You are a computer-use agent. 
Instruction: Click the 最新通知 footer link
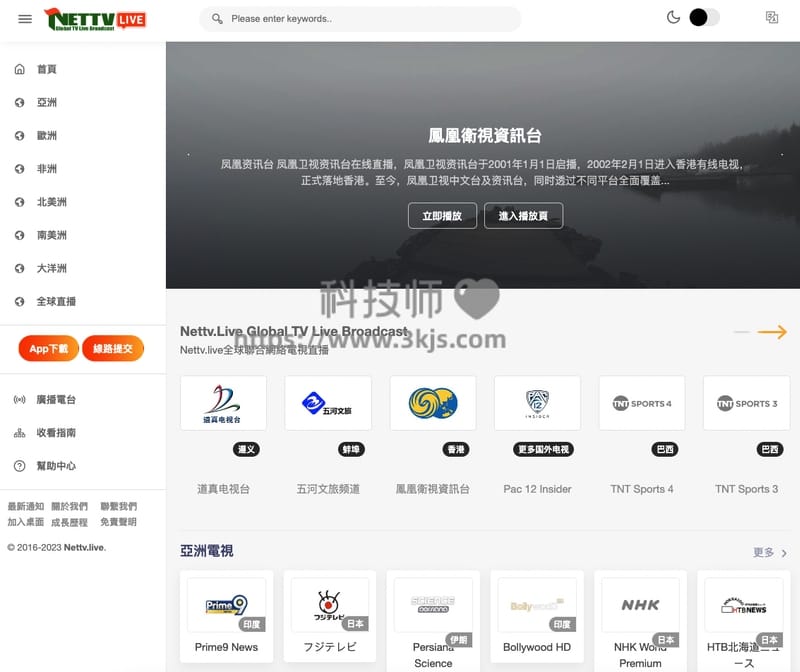click(x=26, y=506)
